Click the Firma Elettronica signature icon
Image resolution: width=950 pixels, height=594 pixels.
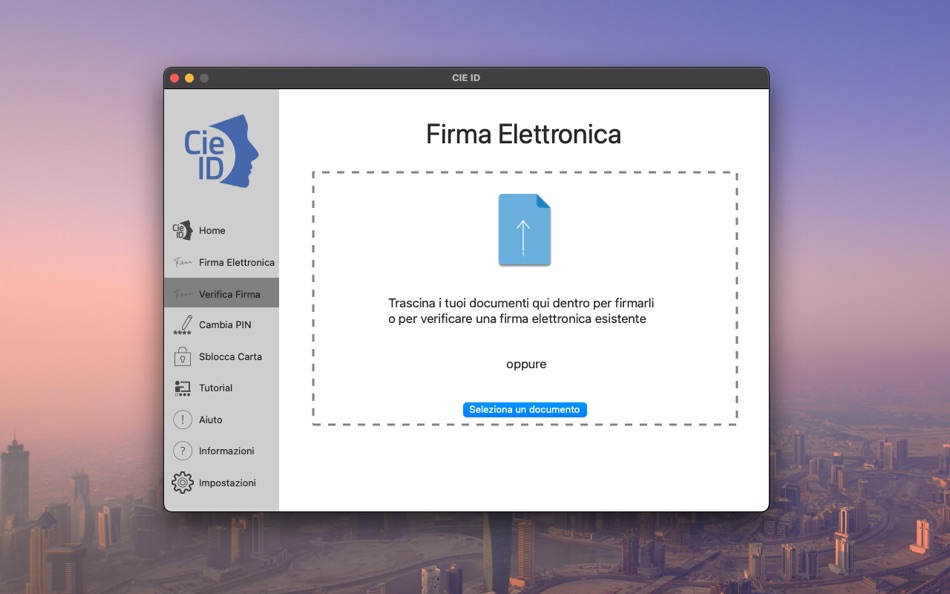tap(182, 262)
